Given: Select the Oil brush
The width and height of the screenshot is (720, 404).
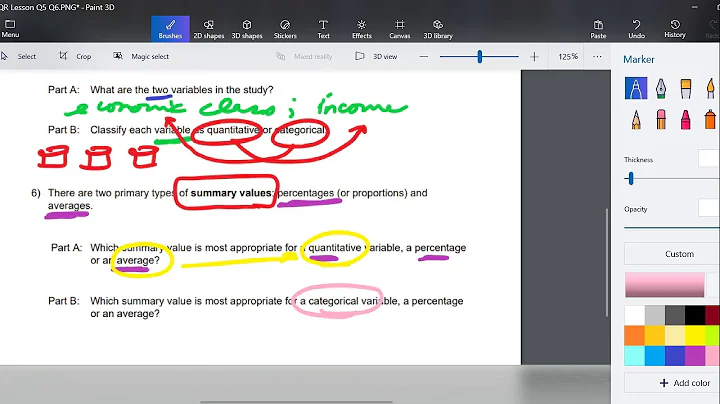Looking at the screenshot, I should 686,88.
